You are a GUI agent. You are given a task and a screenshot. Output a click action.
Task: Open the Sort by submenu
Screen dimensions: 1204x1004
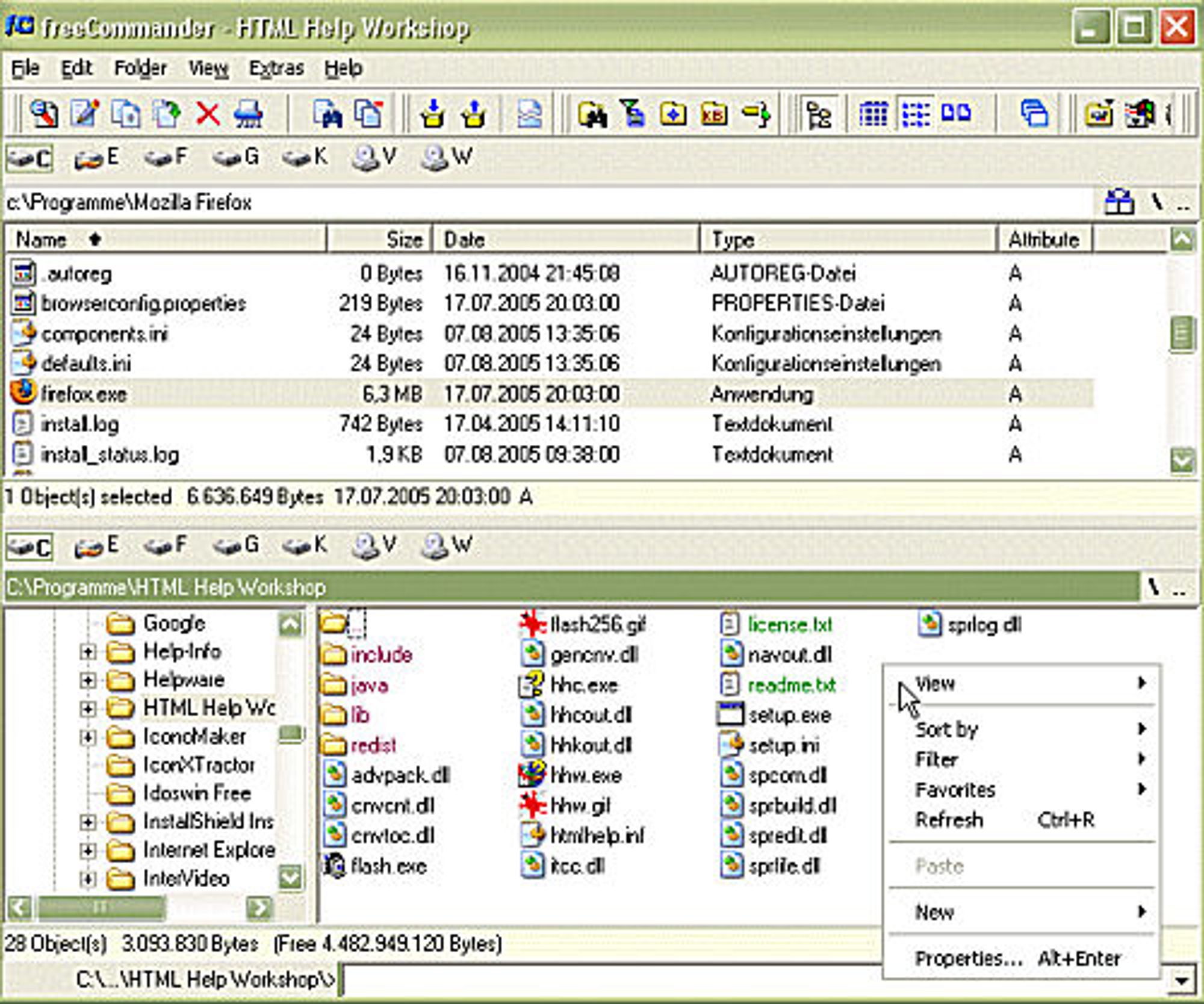click(1022, 730)
